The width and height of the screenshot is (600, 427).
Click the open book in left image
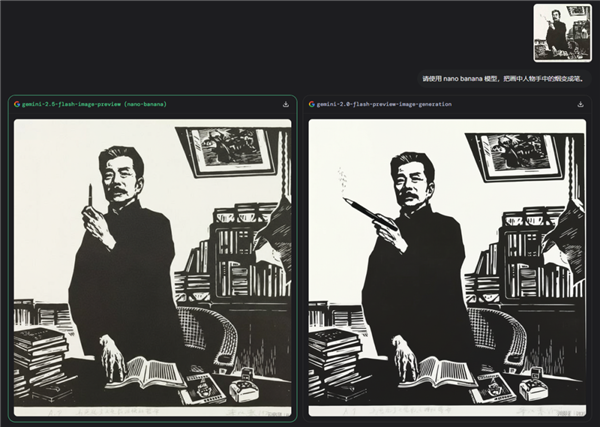click(x=146, y=372)
